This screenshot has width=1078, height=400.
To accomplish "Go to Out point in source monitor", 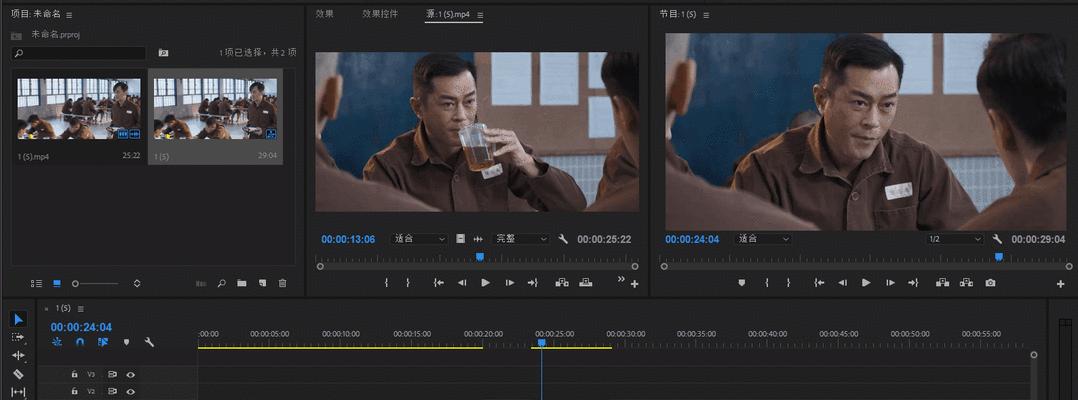I will [x=532, y=282].
